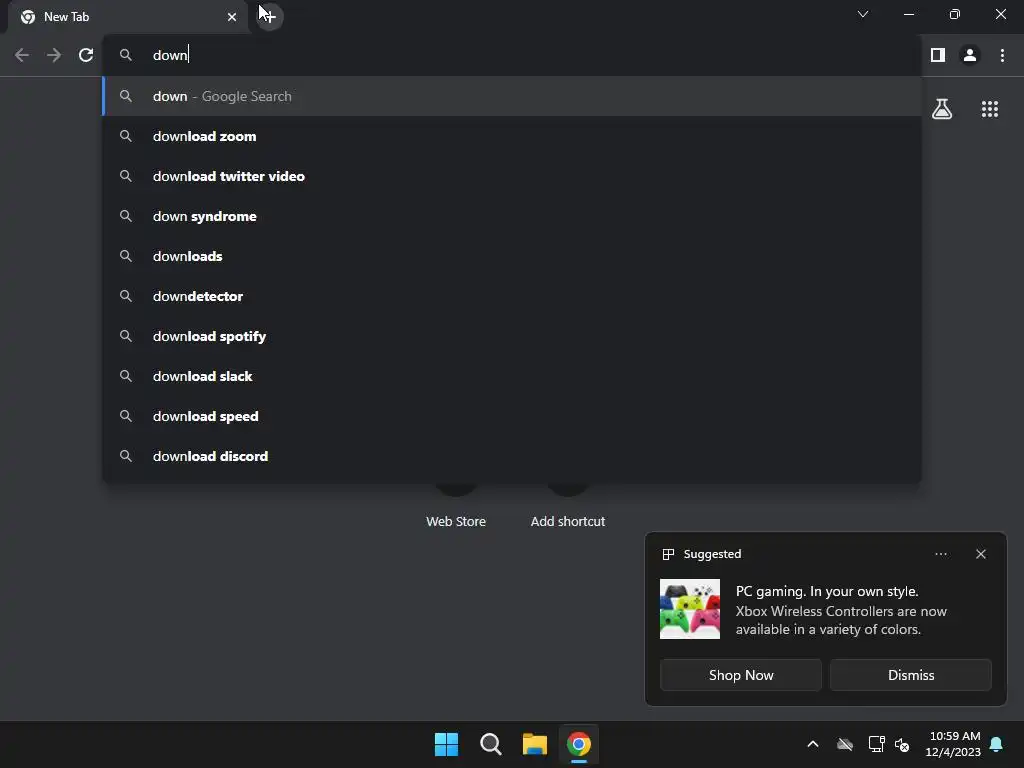This screenshot has width=1024, height=768.
Task: Open the Google apps grid
Action: 990,109
